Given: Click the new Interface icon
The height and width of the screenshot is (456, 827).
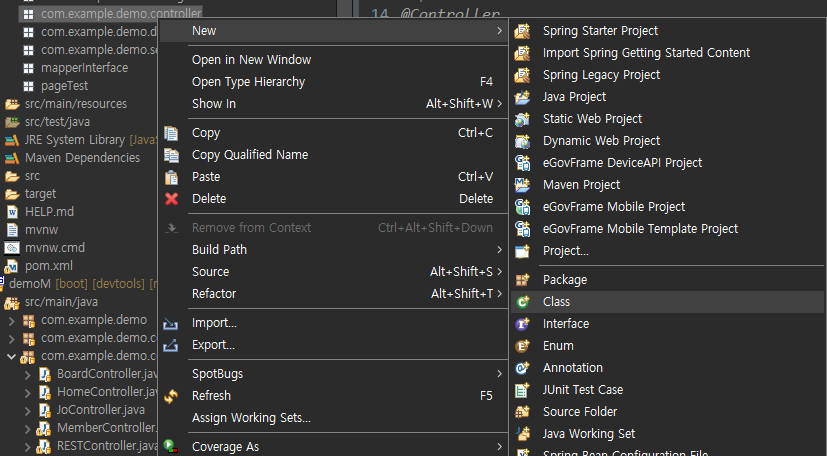Looking at the screenshot, I should click(x=522, y=324).
